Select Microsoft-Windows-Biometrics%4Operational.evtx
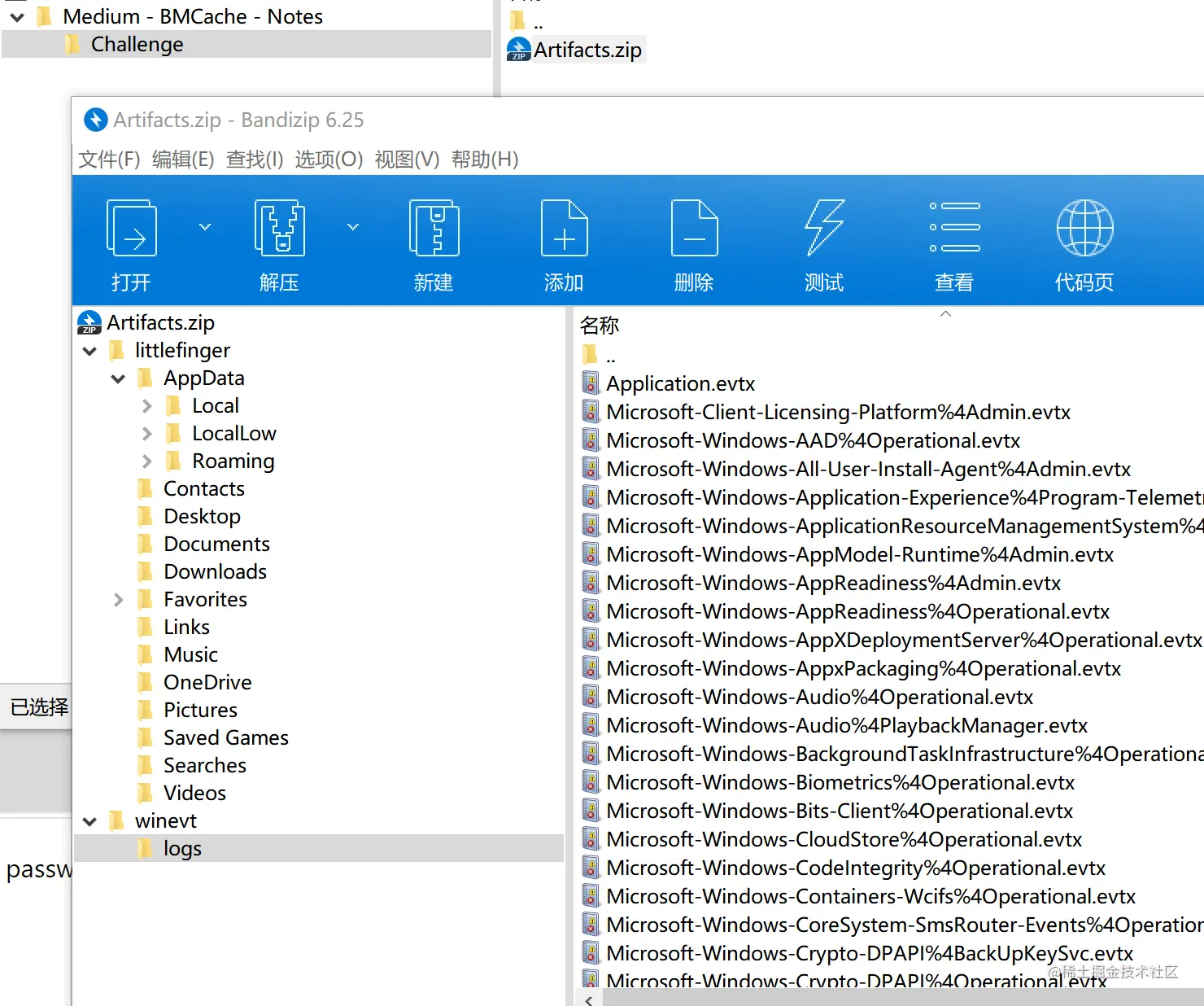 840,782
